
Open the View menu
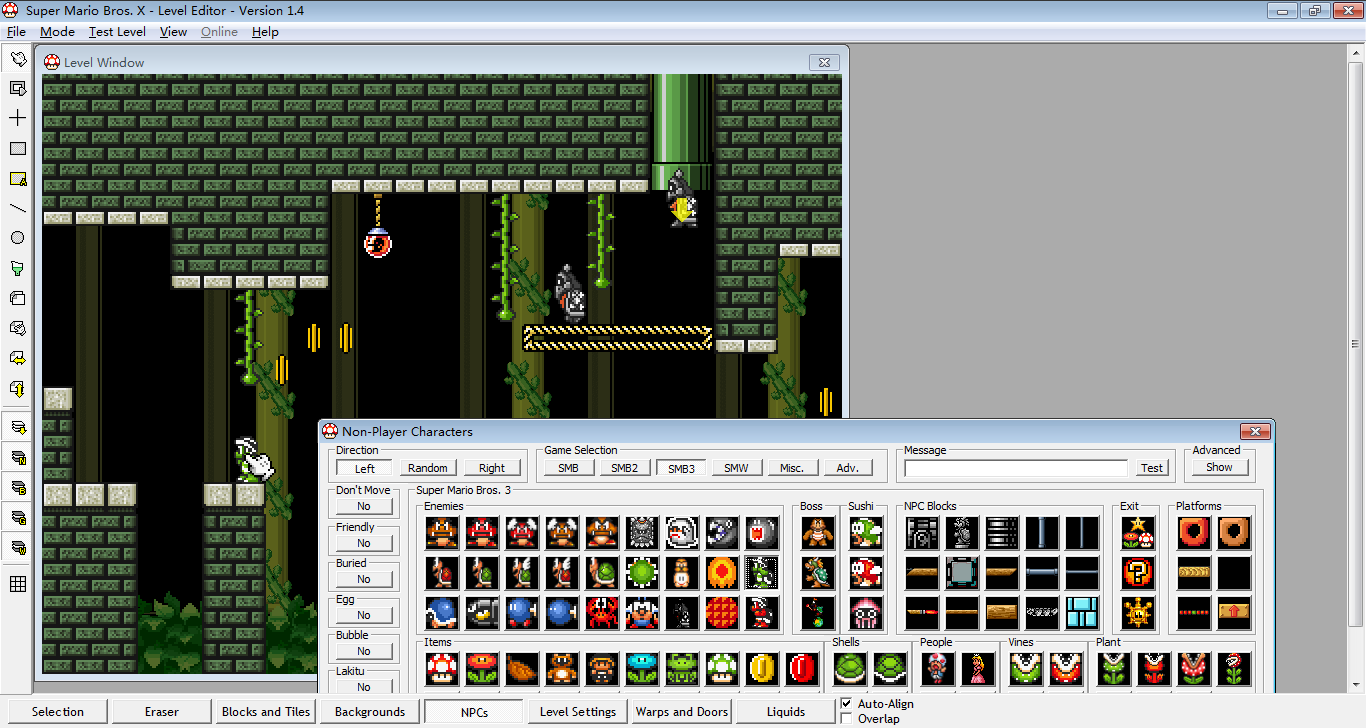173,32
